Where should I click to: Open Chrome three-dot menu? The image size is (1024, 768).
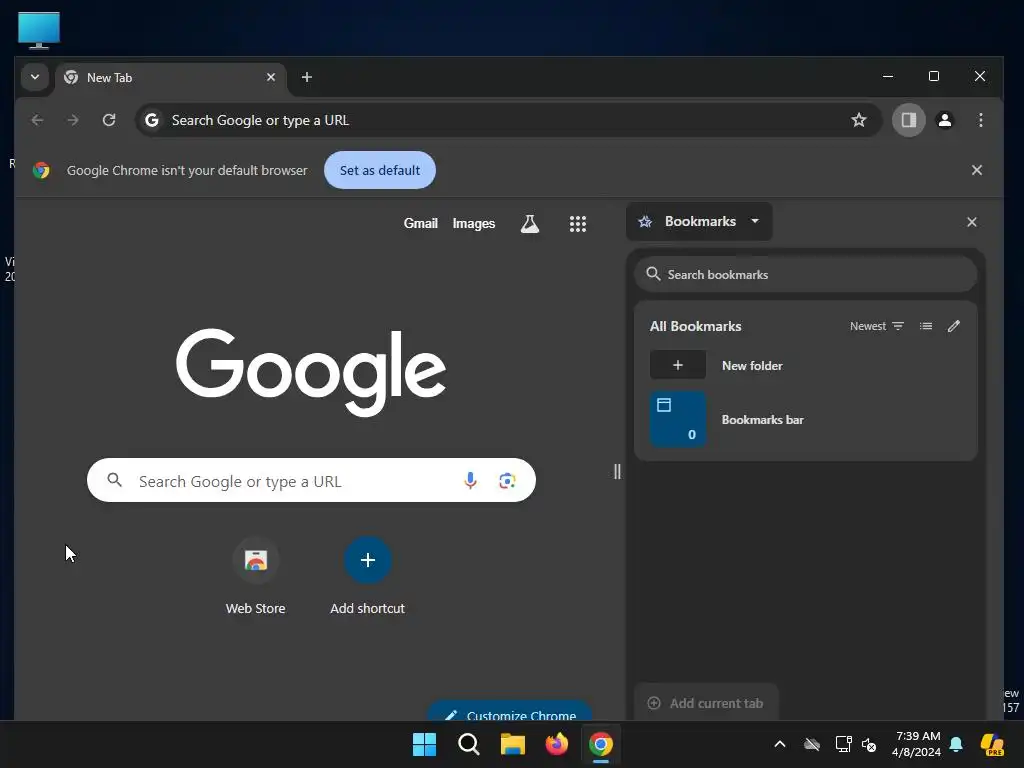[980, 120]
